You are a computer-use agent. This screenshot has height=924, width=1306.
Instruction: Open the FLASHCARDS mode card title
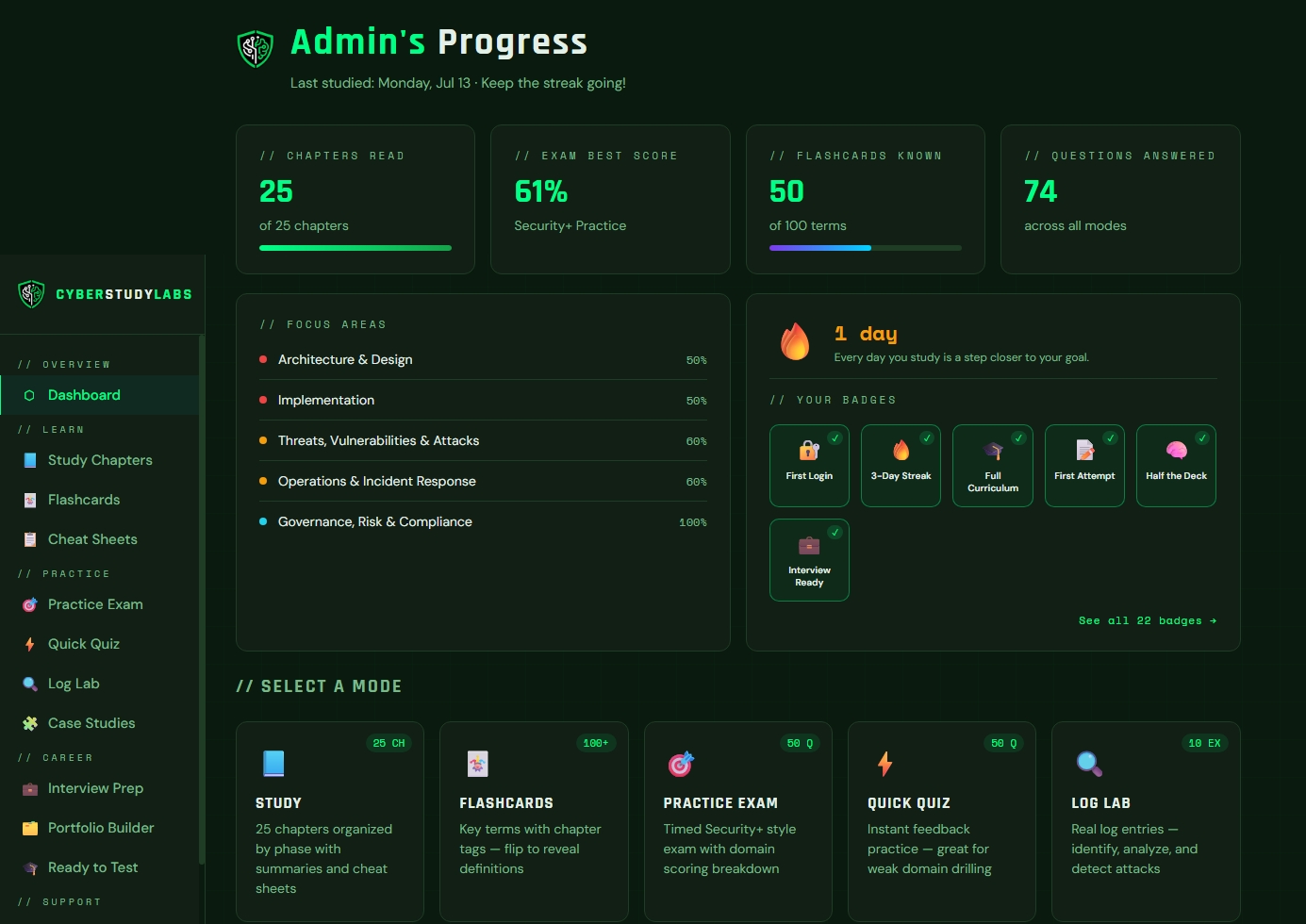[x=506, y=803]
